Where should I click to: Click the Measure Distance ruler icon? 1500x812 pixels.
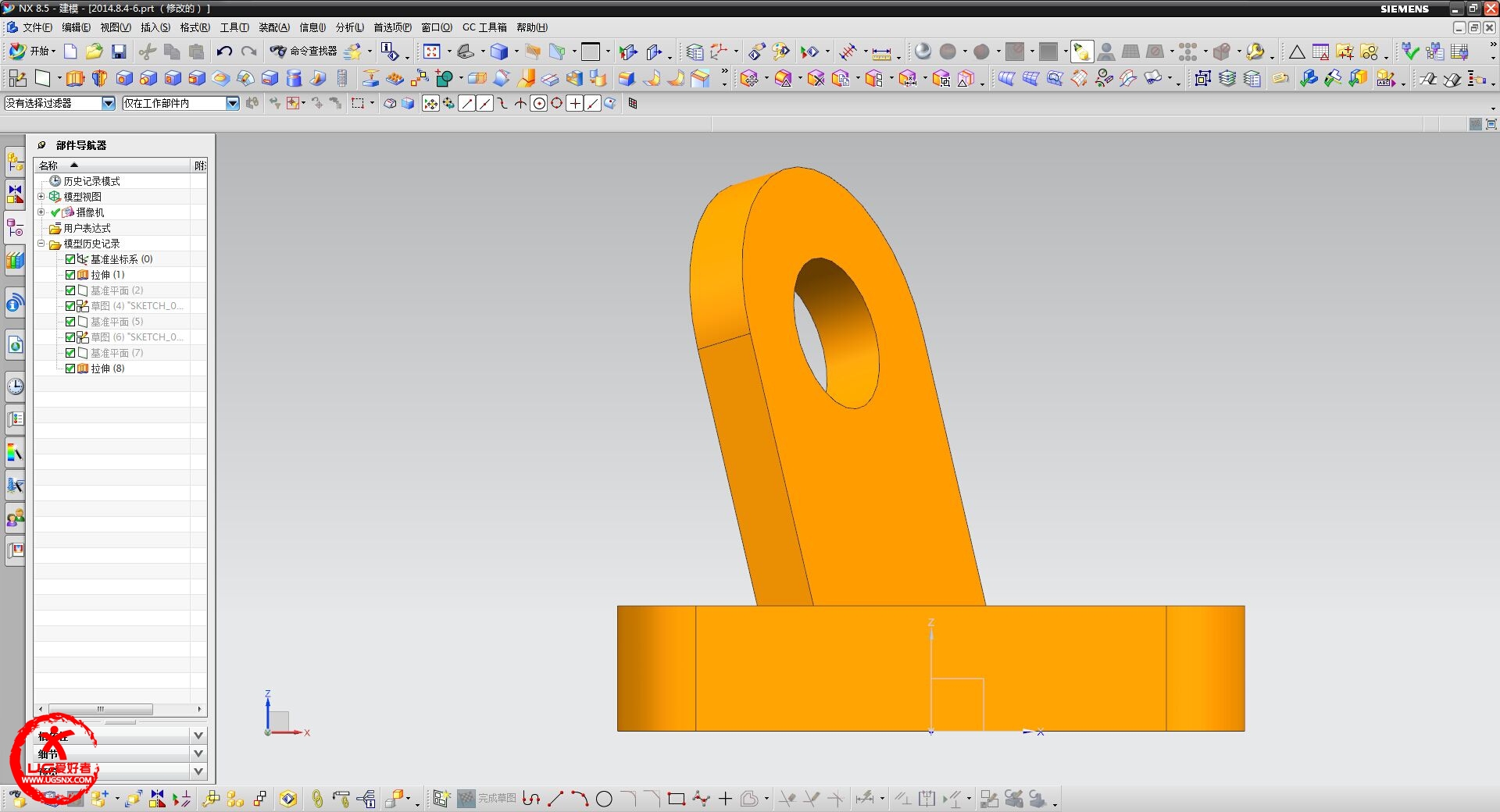(881, 53)
